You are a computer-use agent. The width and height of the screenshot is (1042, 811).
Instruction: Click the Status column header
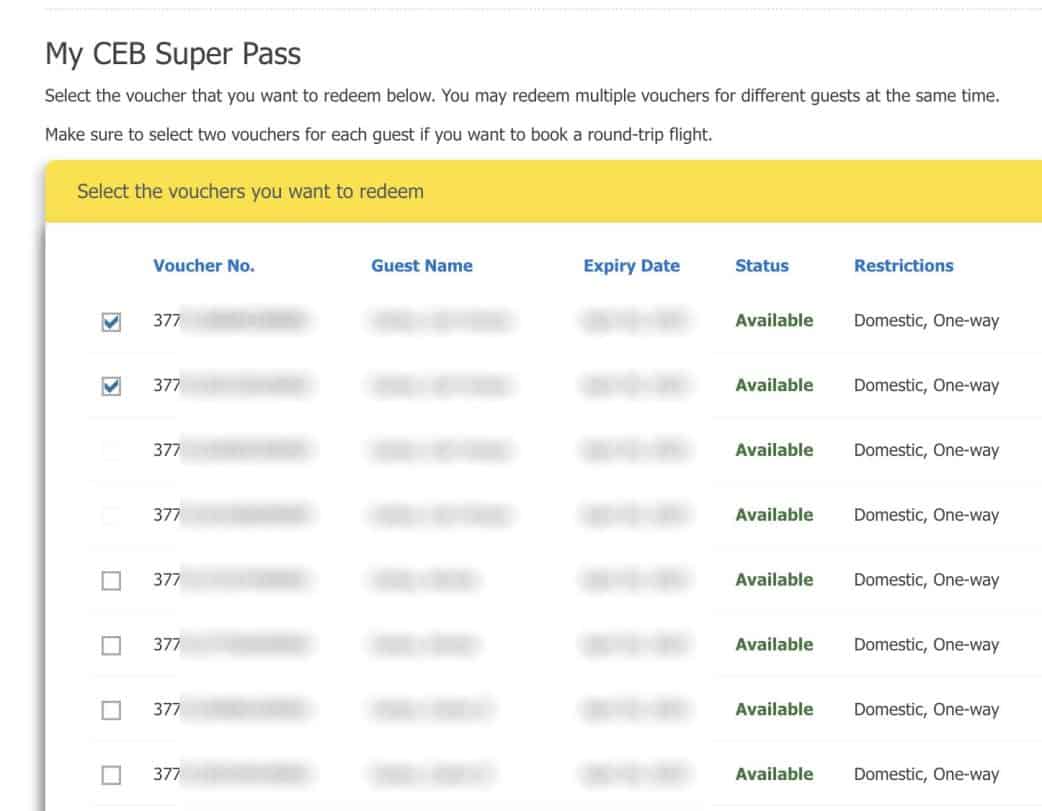(762, 266)
